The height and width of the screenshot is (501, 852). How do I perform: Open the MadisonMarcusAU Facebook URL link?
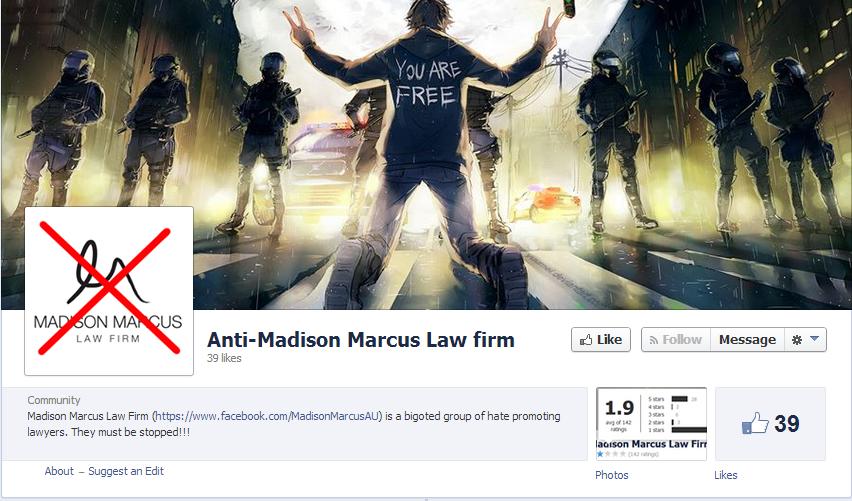pos(268,416)
